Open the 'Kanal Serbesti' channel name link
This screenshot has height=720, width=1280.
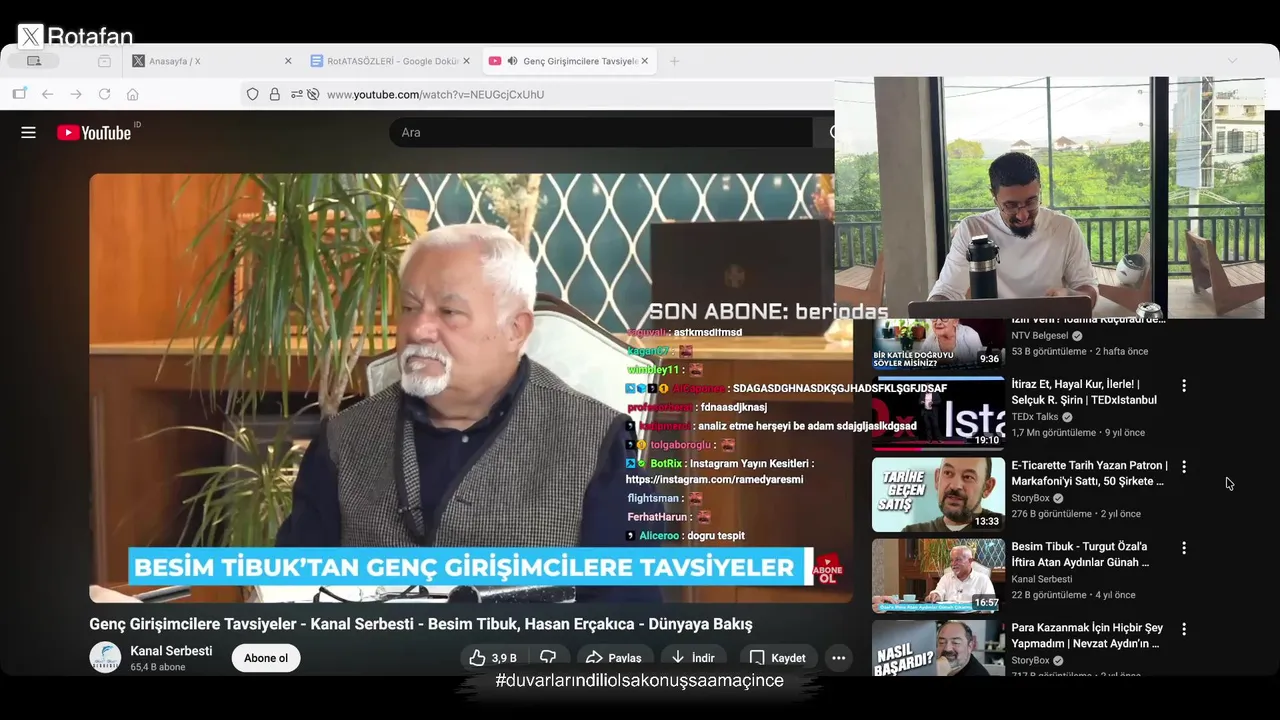pos(171,651)
